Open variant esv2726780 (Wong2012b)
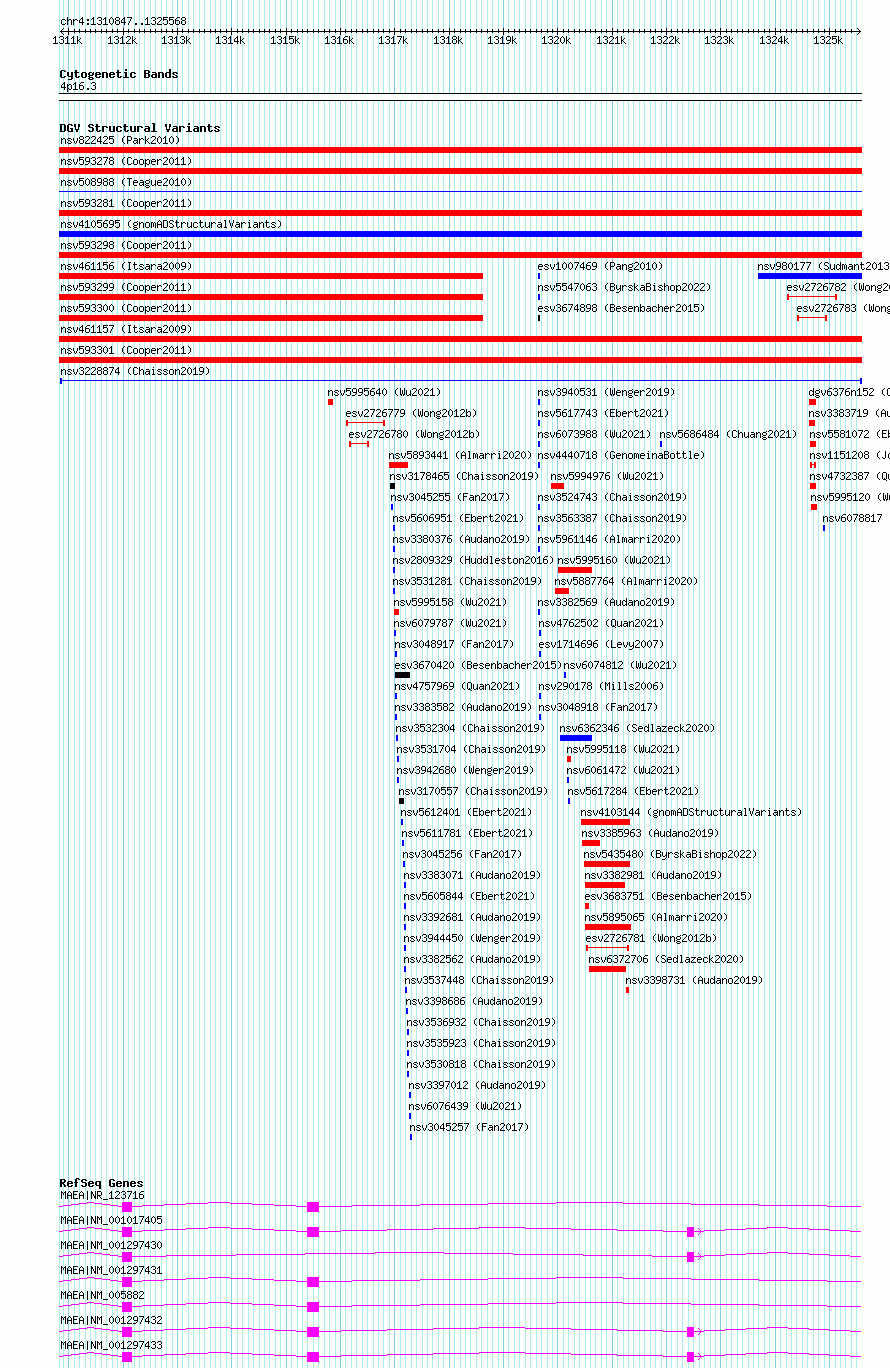Image resolution: width=890 pixels, height=1368 pixels. [414, 434]
